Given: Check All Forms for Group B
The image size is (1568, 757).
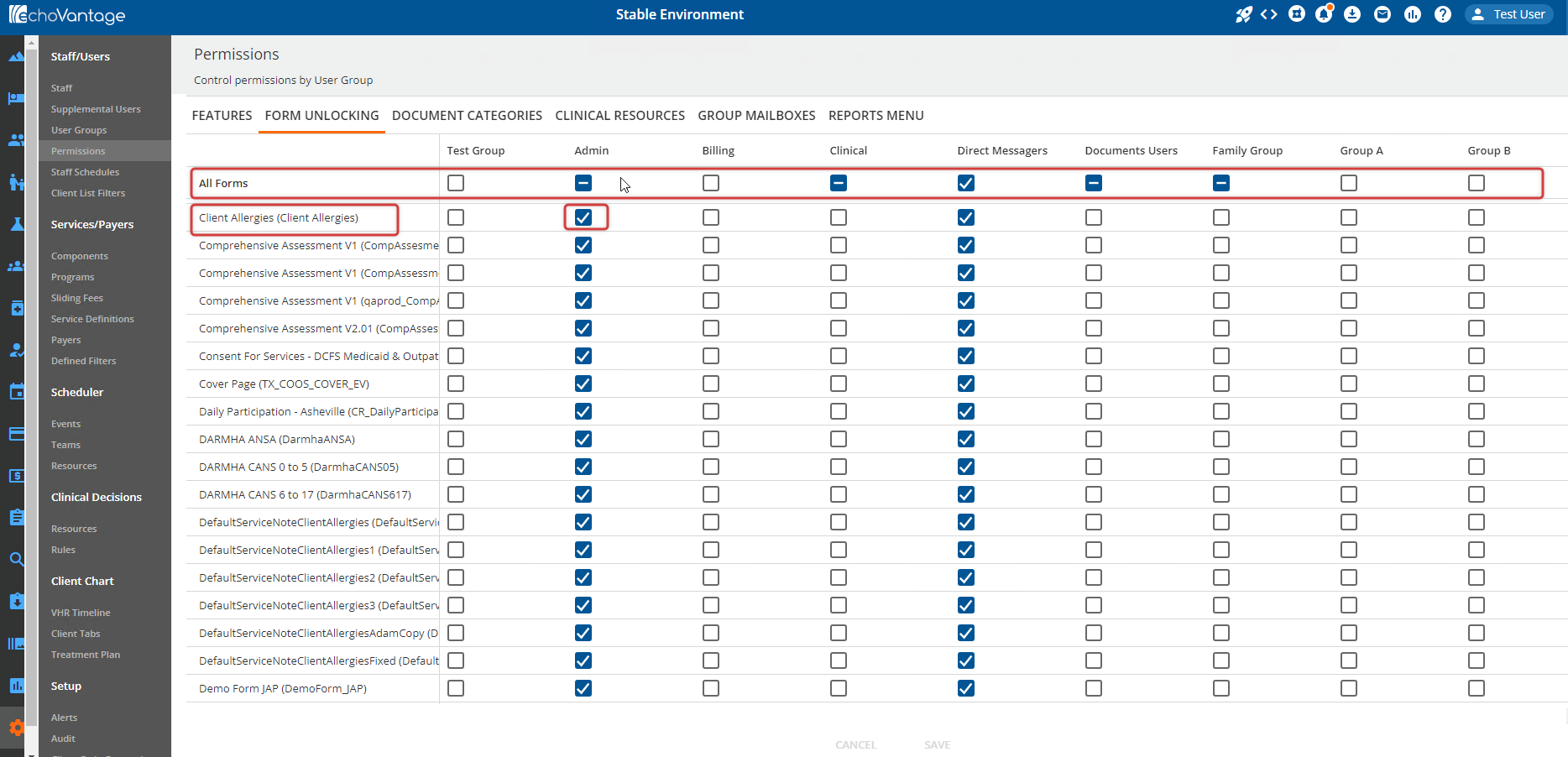Looking at the screenshot, I should tap(1477, 183).
